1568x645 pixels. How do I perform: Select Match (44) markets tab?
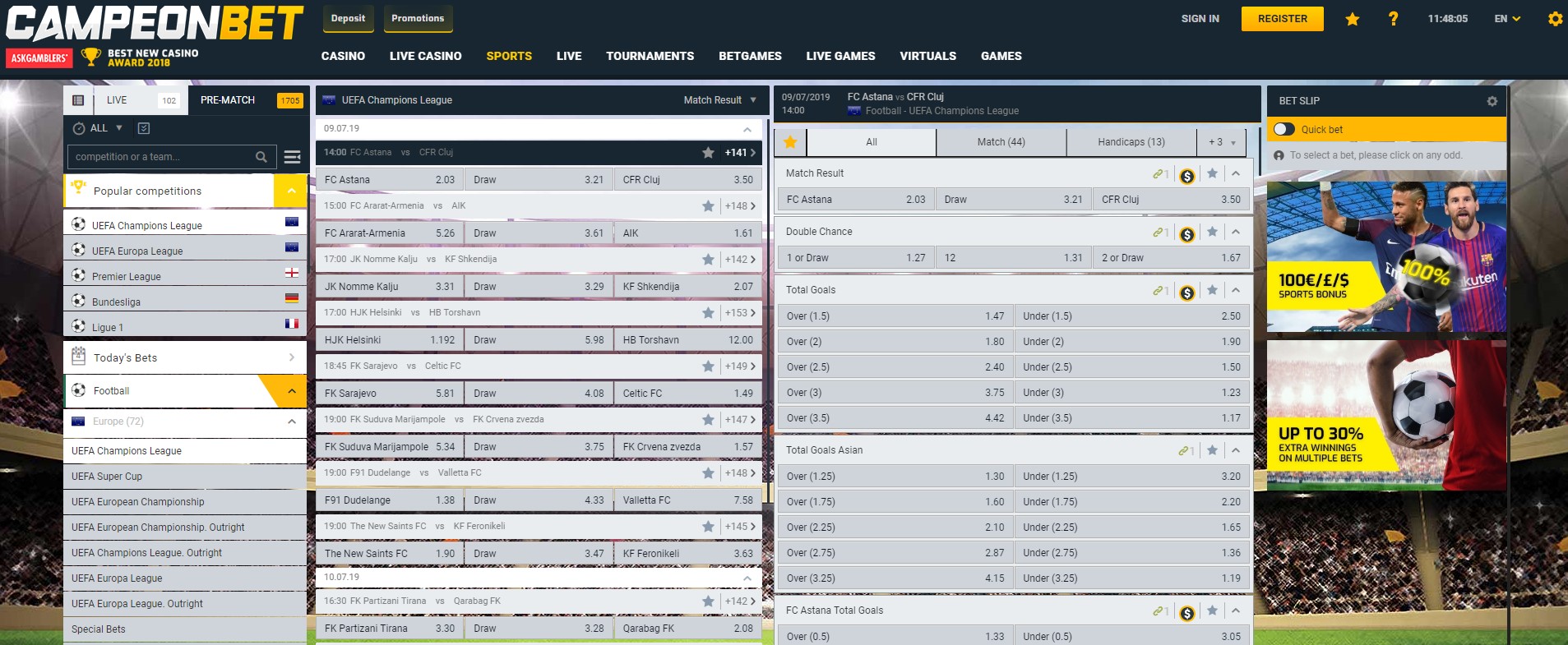coord(1001,142)
